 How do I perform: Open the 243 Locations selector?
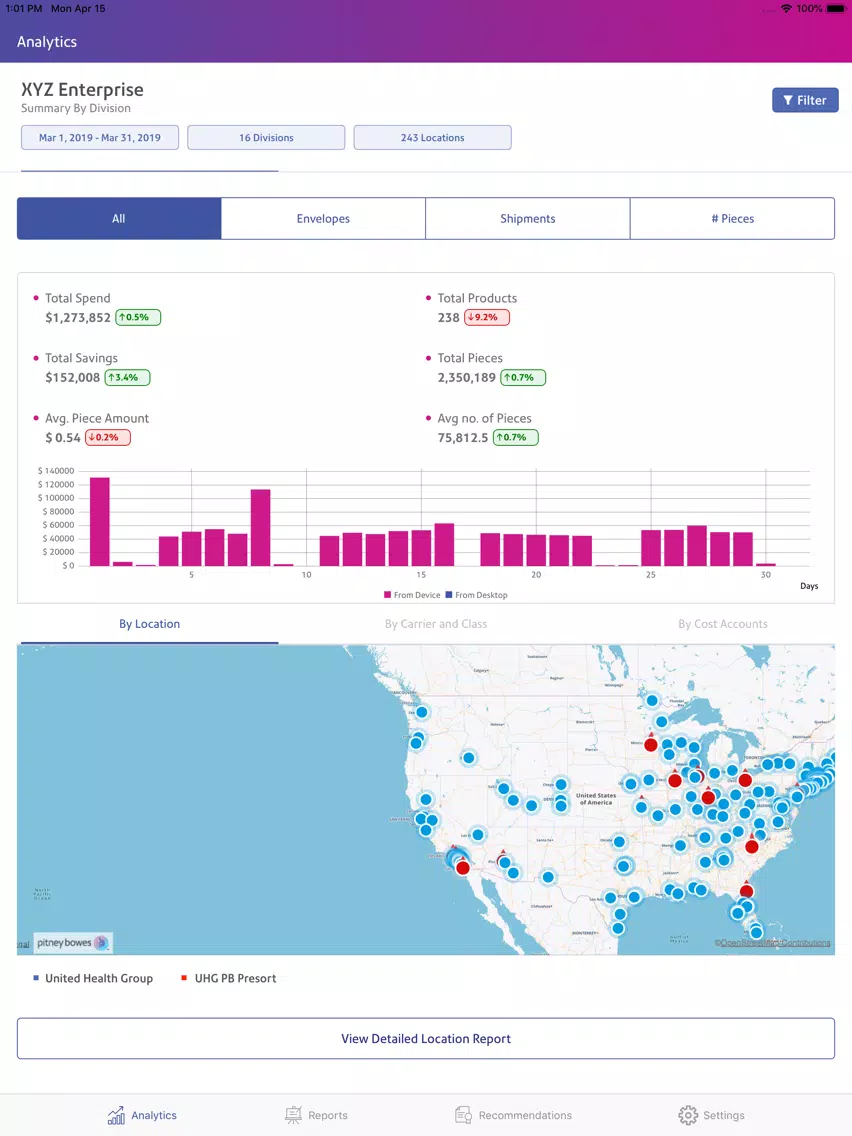pos(433,138)
